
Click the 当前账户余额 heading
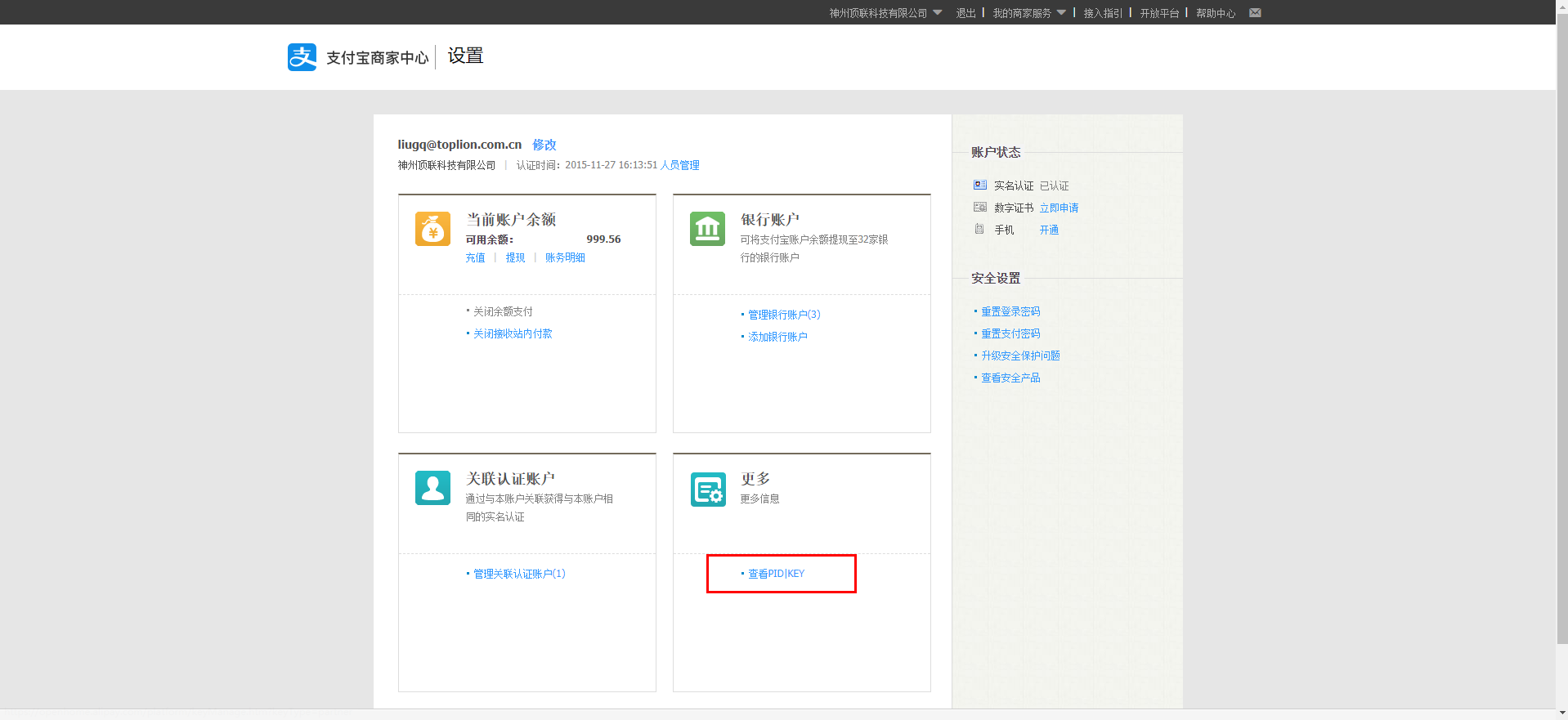511,219
